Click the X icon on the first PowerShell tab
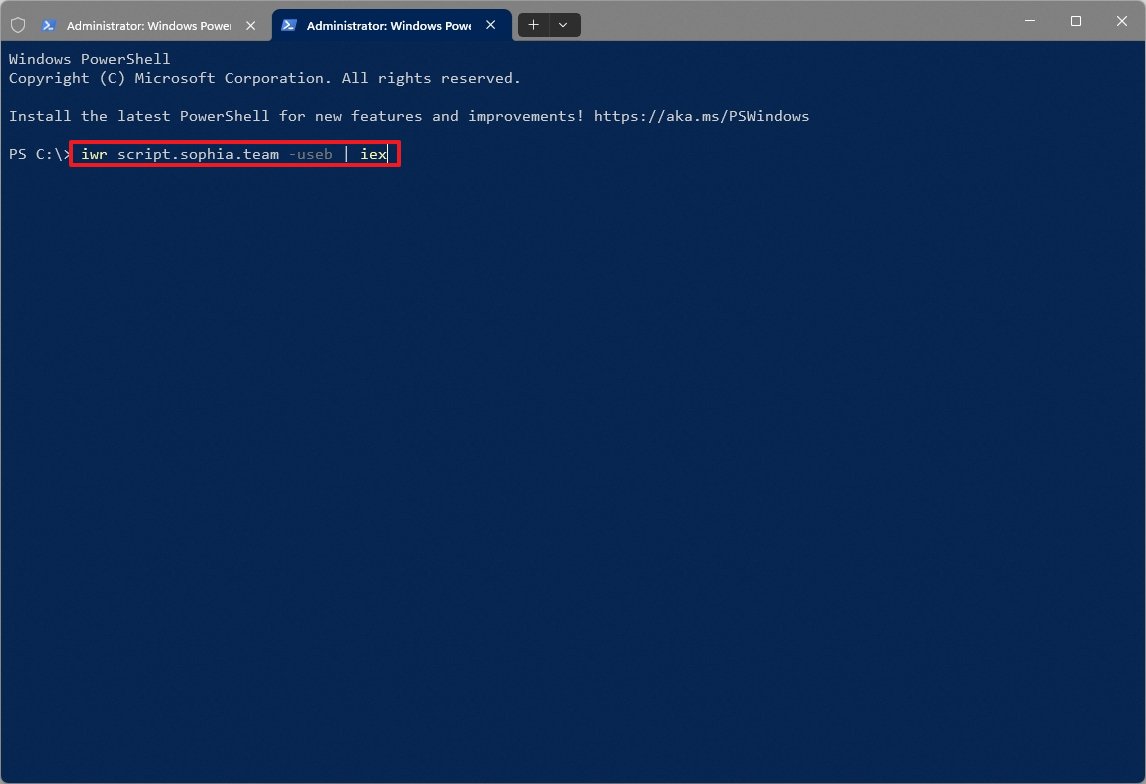The image size is (1146, 784). pos(250,25)
